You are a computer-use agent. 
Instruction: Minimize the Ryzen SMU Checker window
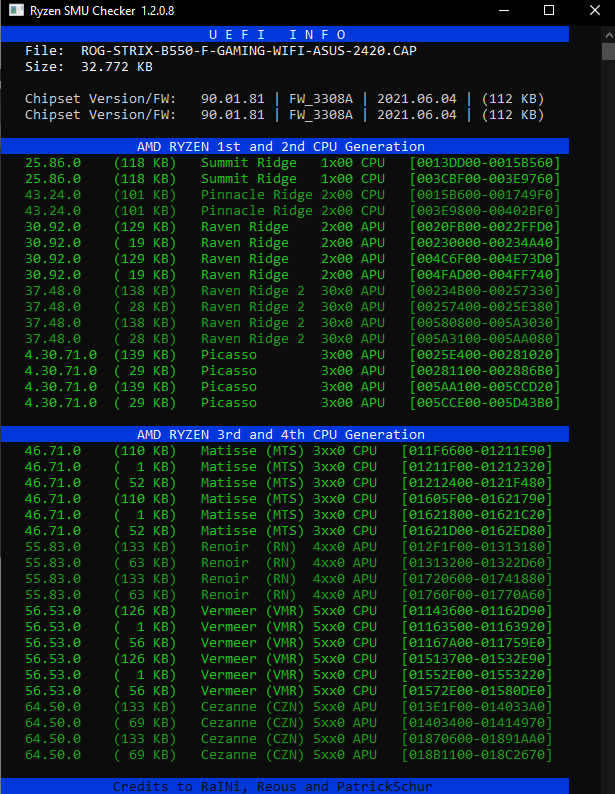point(504,11)
